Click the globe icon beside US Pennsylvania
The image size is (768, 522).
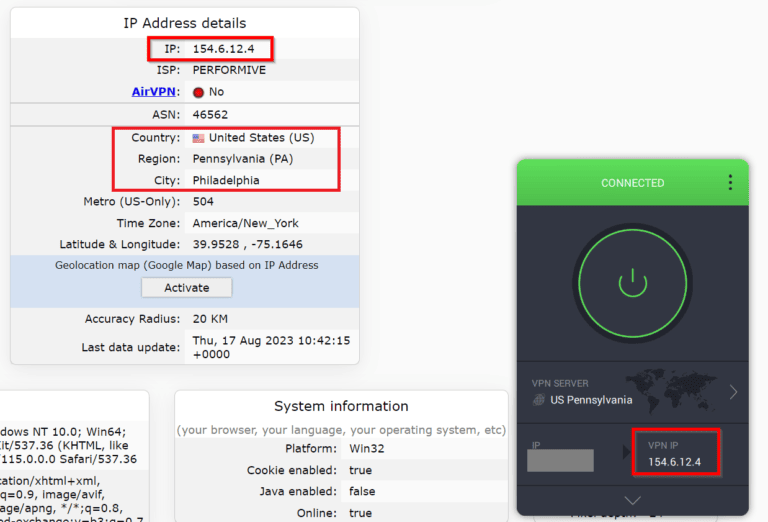coord(539,400)
